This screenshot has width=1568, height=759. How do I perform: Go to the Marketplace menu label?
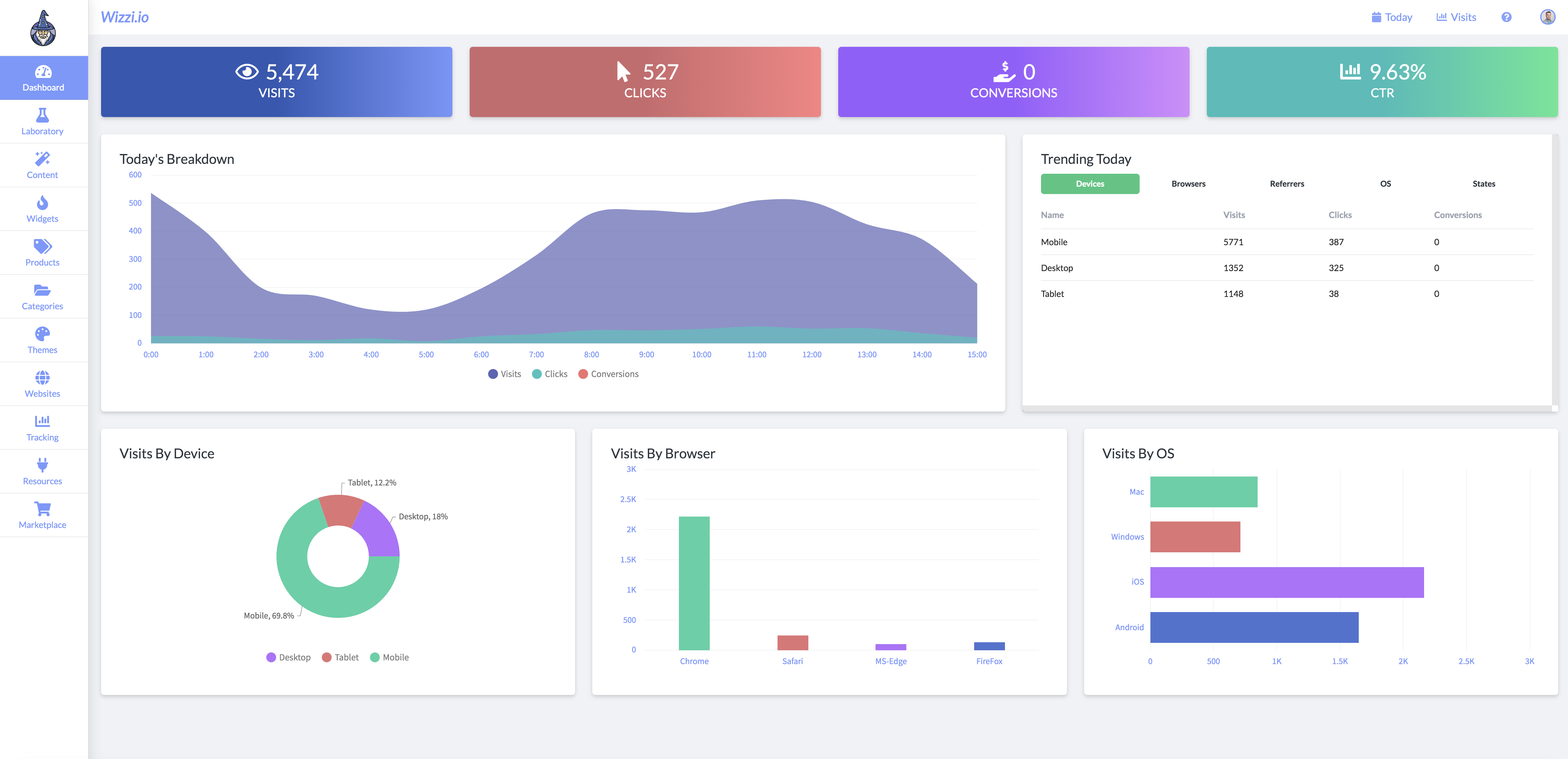43,525
